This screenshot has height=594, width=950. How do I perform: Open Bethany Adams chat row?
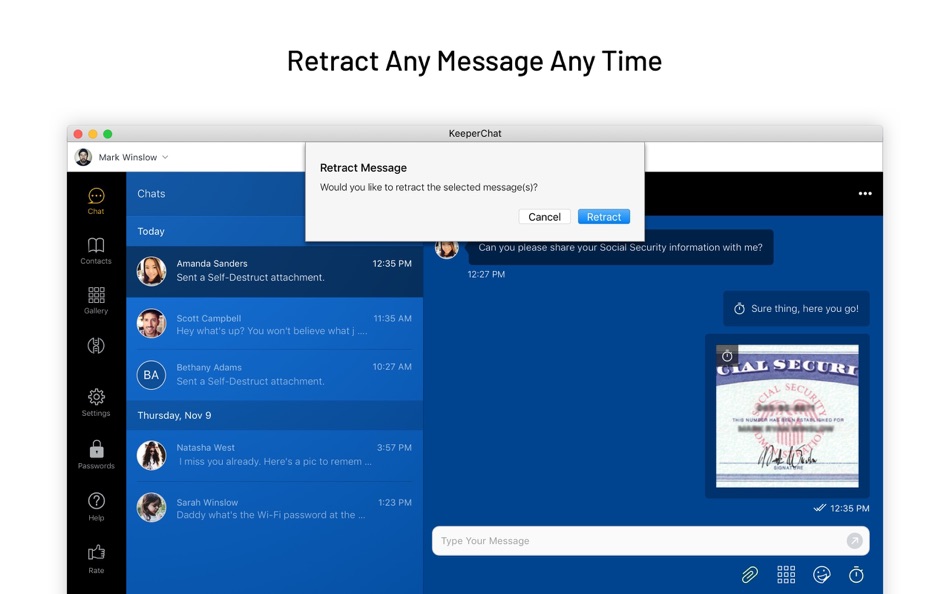pos(274,375)
